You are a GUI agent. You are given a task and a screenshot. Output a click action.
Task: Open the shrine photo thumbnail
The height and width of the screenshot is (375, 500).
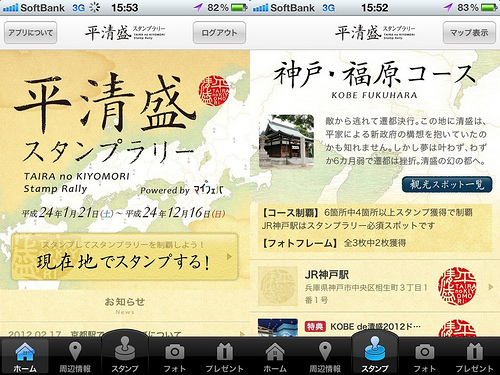point(286,142)
